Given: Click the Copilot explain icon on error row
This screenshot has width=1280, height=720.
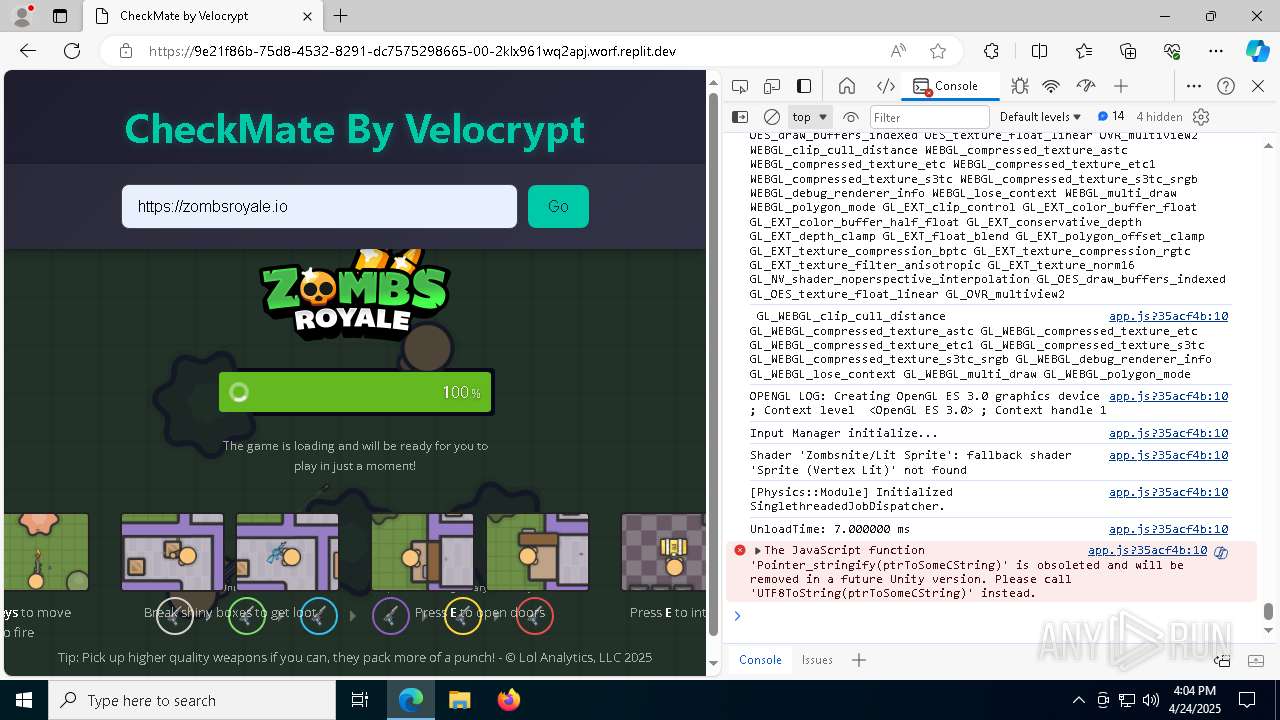Looking at the screenshot, I should (1221, 552).
